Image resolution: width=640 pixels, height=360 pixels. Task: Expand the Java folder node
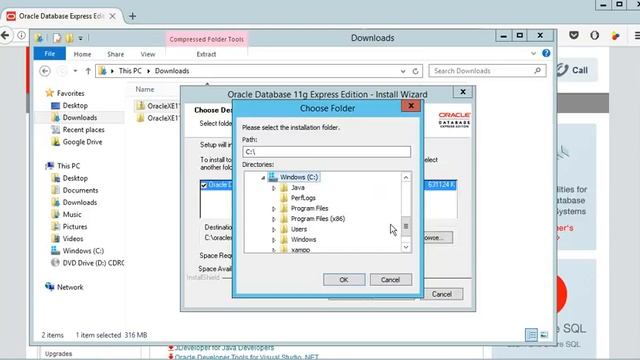(273, 188)
